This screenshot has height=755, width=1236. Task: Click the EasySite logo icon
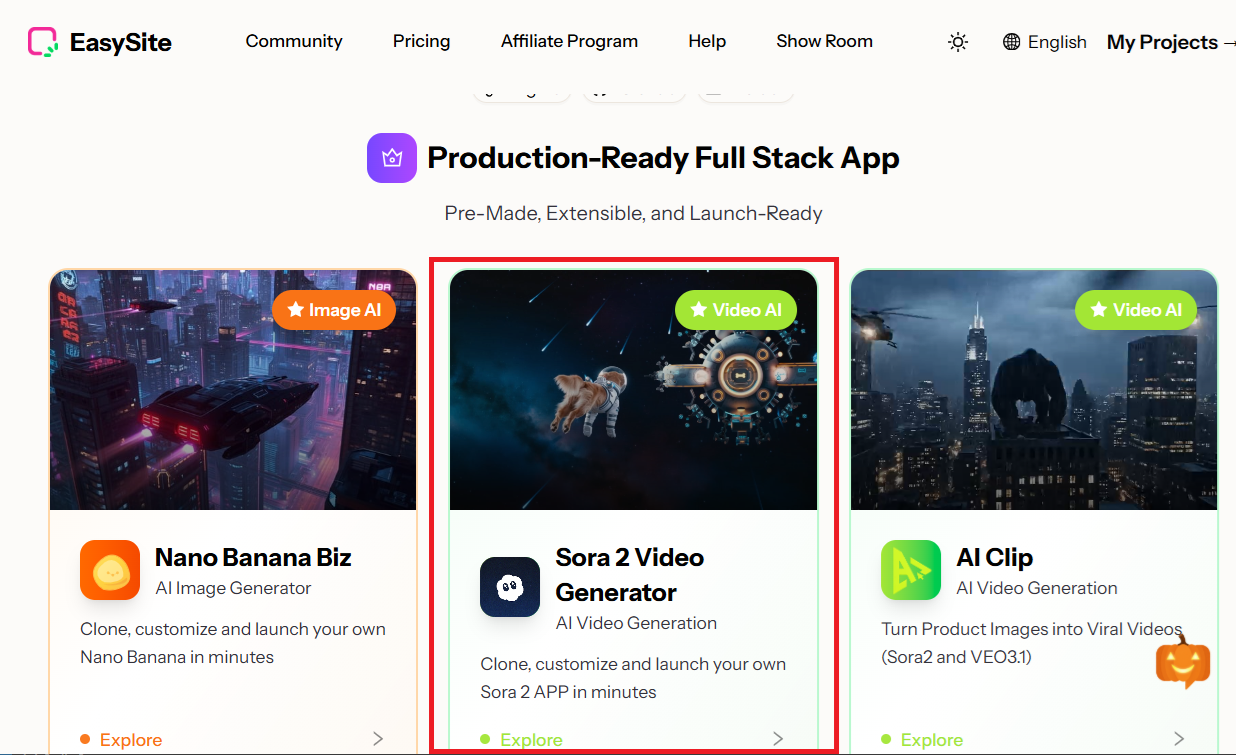click(43, 42)
